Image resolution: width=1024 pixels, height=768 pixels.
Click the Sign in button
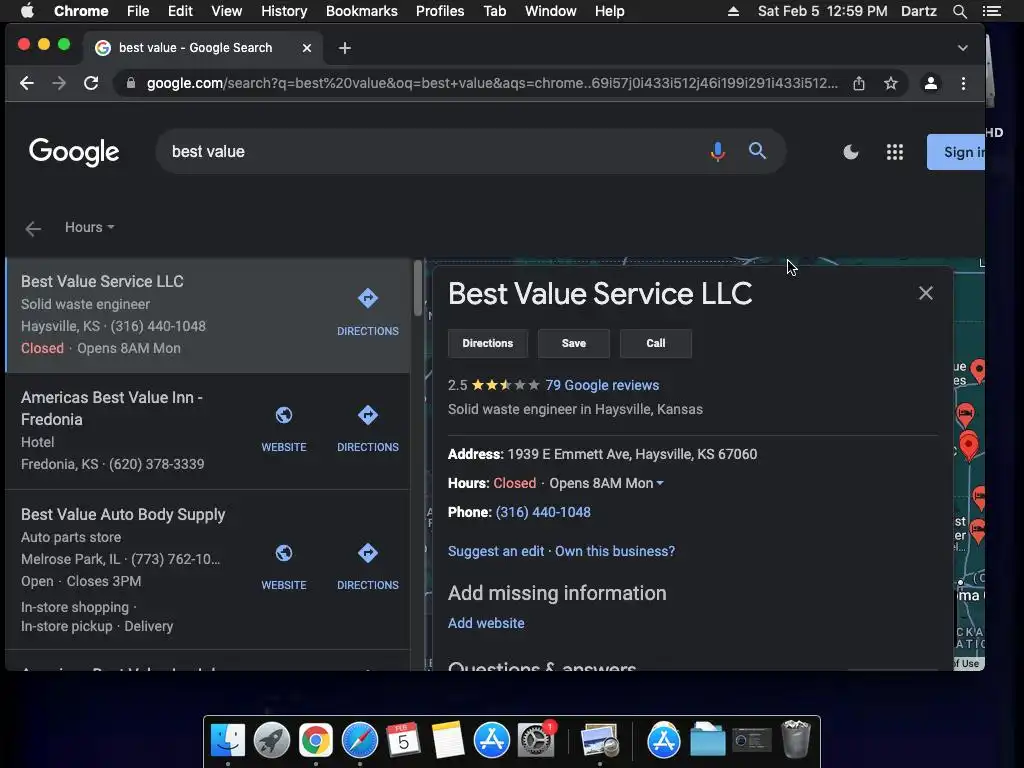[956, 152]
